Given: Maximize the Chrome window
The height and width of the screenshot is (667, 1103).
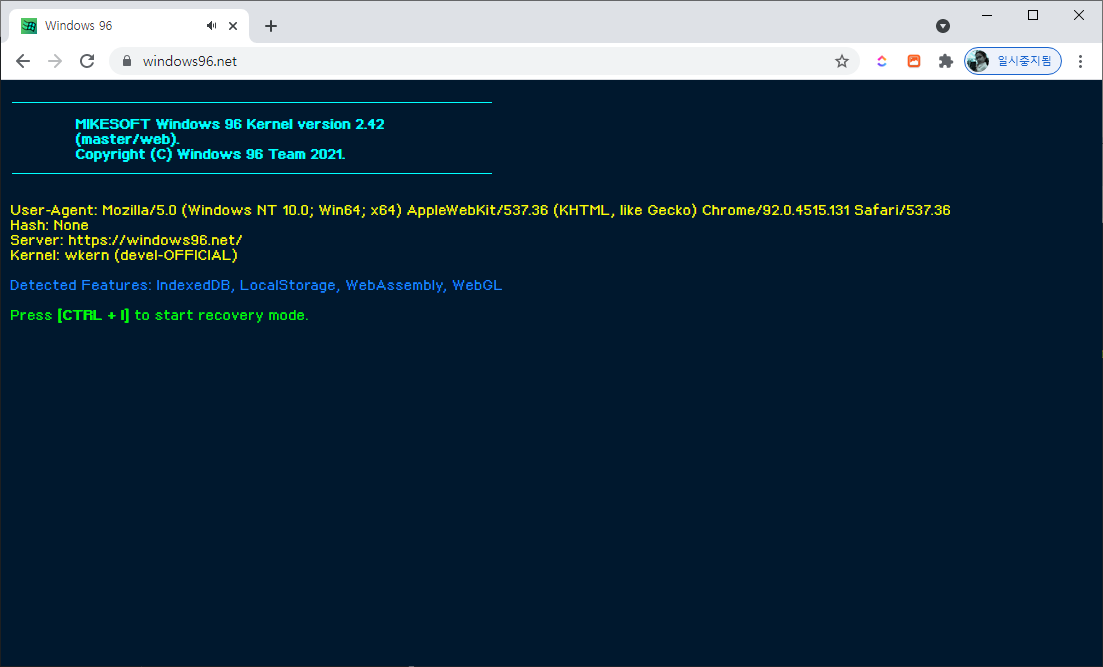Looking at the screenshot, I should (x=1033, y=15).
